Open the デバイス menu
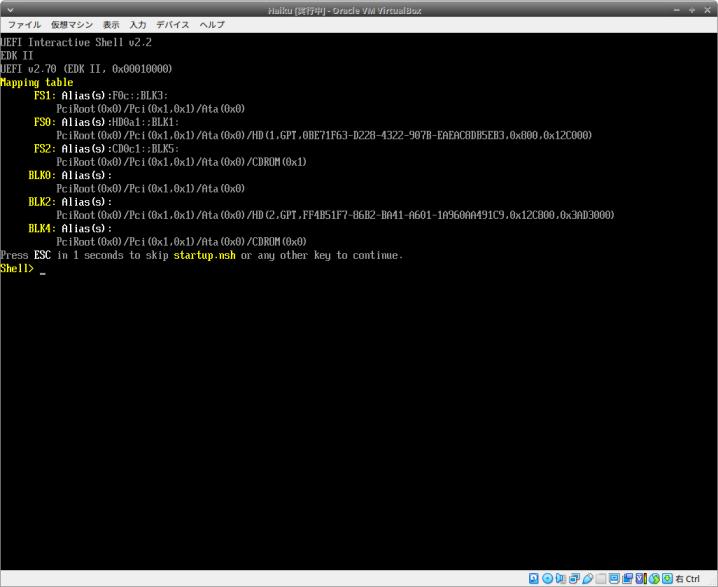 click(173, 25)
